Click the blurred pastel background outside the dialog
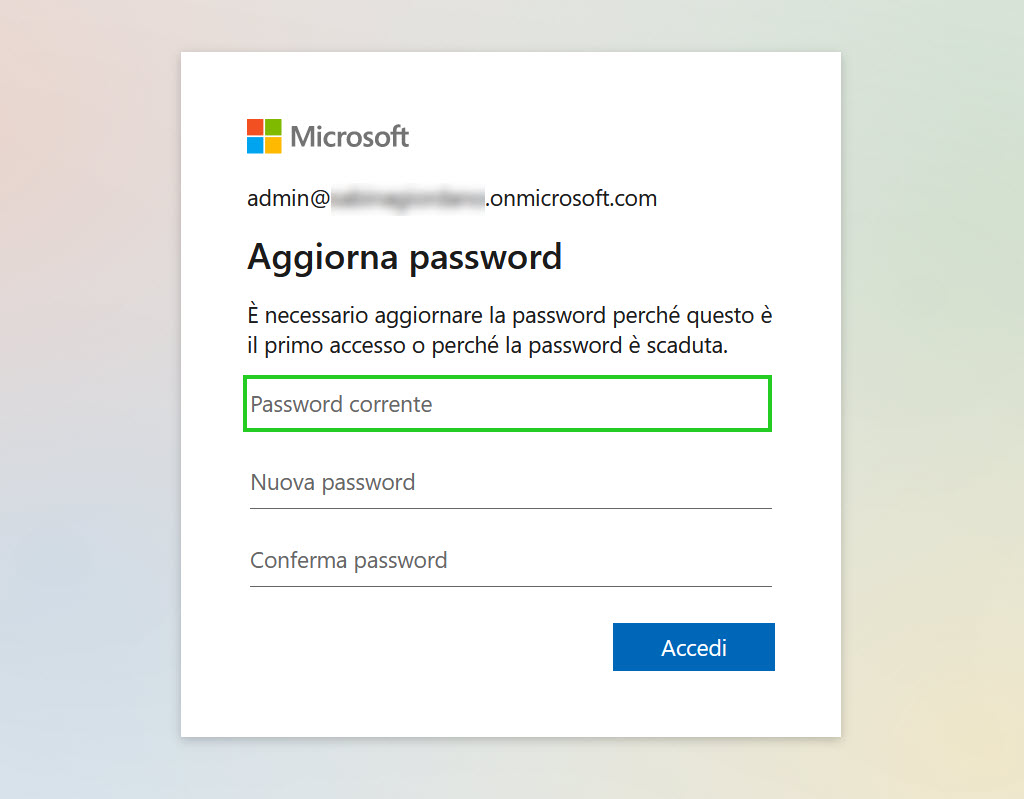This screenshot has width=1024, height=799. click(x=85, y=392)
